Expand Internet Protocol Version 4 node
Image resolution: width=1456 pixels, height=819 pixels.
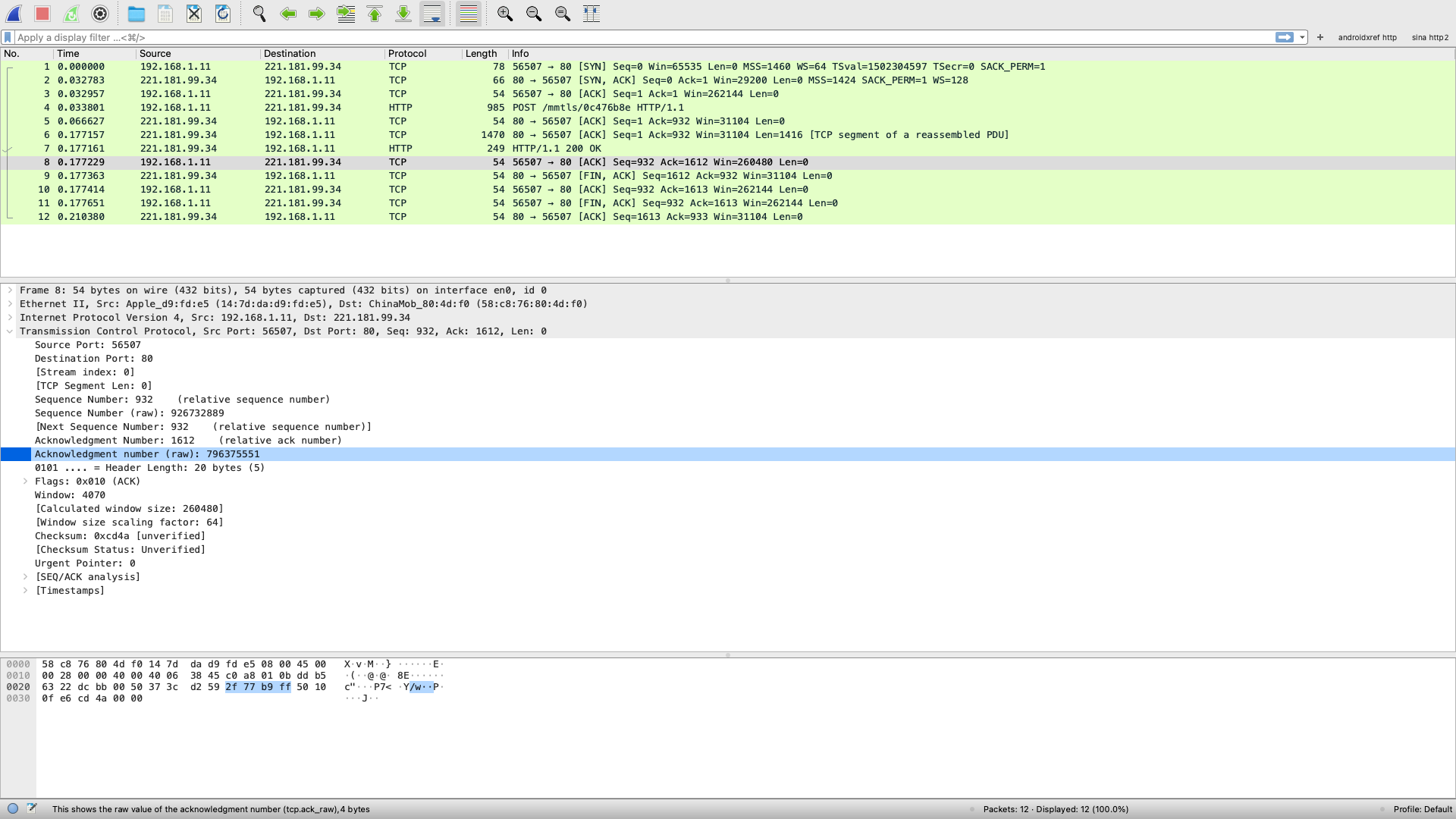[x=10, y=318]
